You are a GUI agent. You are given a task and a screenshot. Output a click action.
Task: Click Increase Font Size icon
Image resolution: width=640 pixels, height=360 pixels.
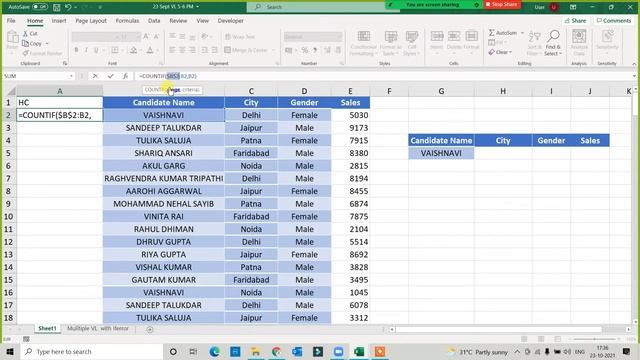pos(146,37)
